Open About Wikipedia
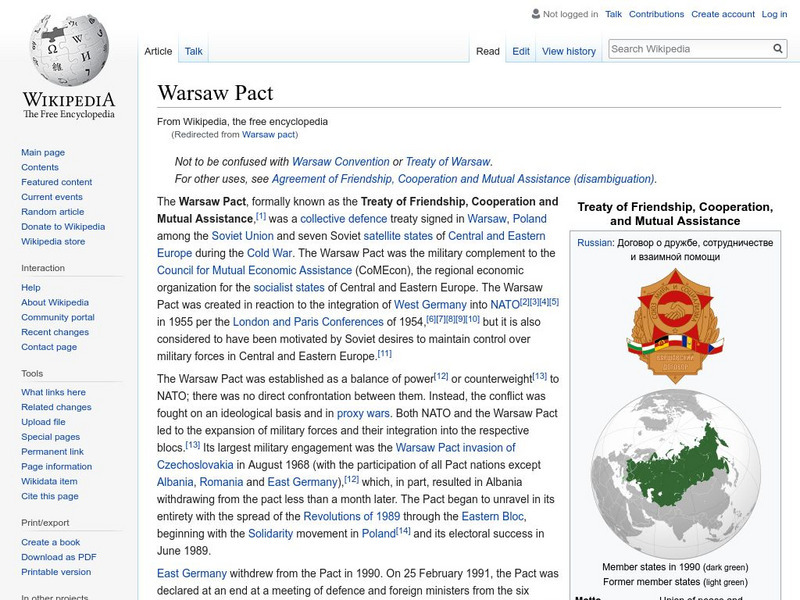Image resolution: width=800 pixels, height=600 pixels. click(55, 302)
